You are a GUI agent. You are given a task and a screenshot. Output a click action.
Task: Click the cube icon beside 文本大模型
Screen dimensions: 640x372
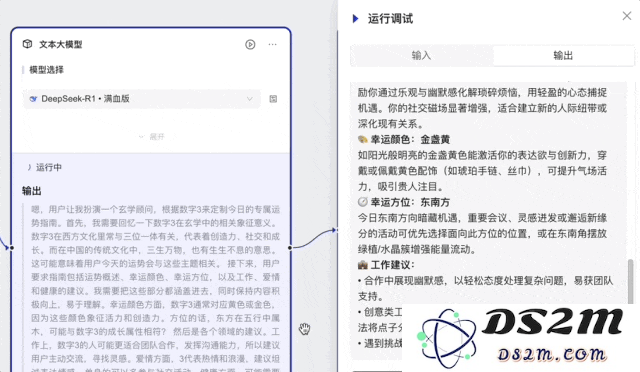27,44
